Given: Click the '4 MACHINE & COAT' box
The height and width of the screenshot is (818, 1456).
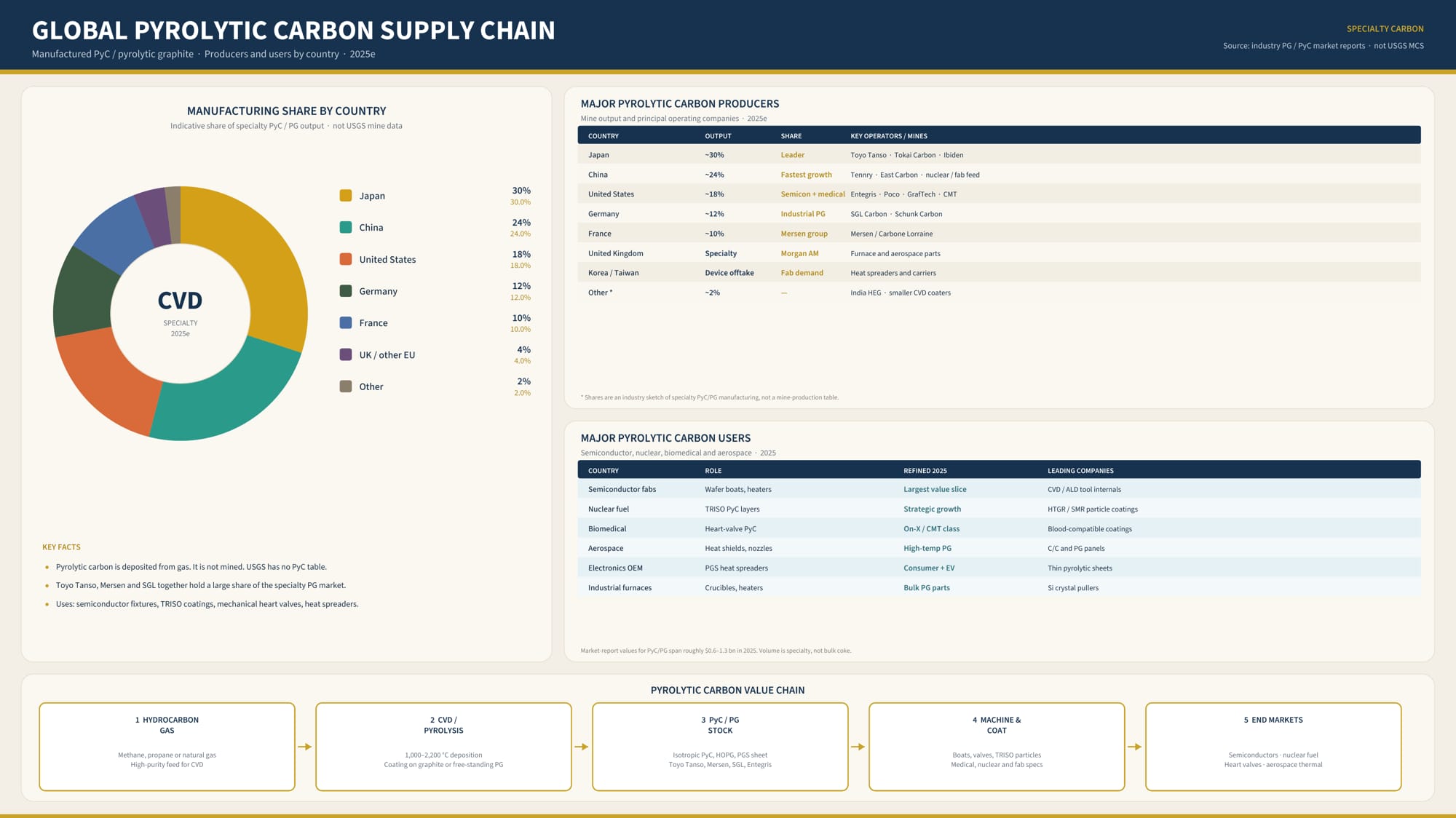Looking at the screenshot, I should [x=997, y=747].
